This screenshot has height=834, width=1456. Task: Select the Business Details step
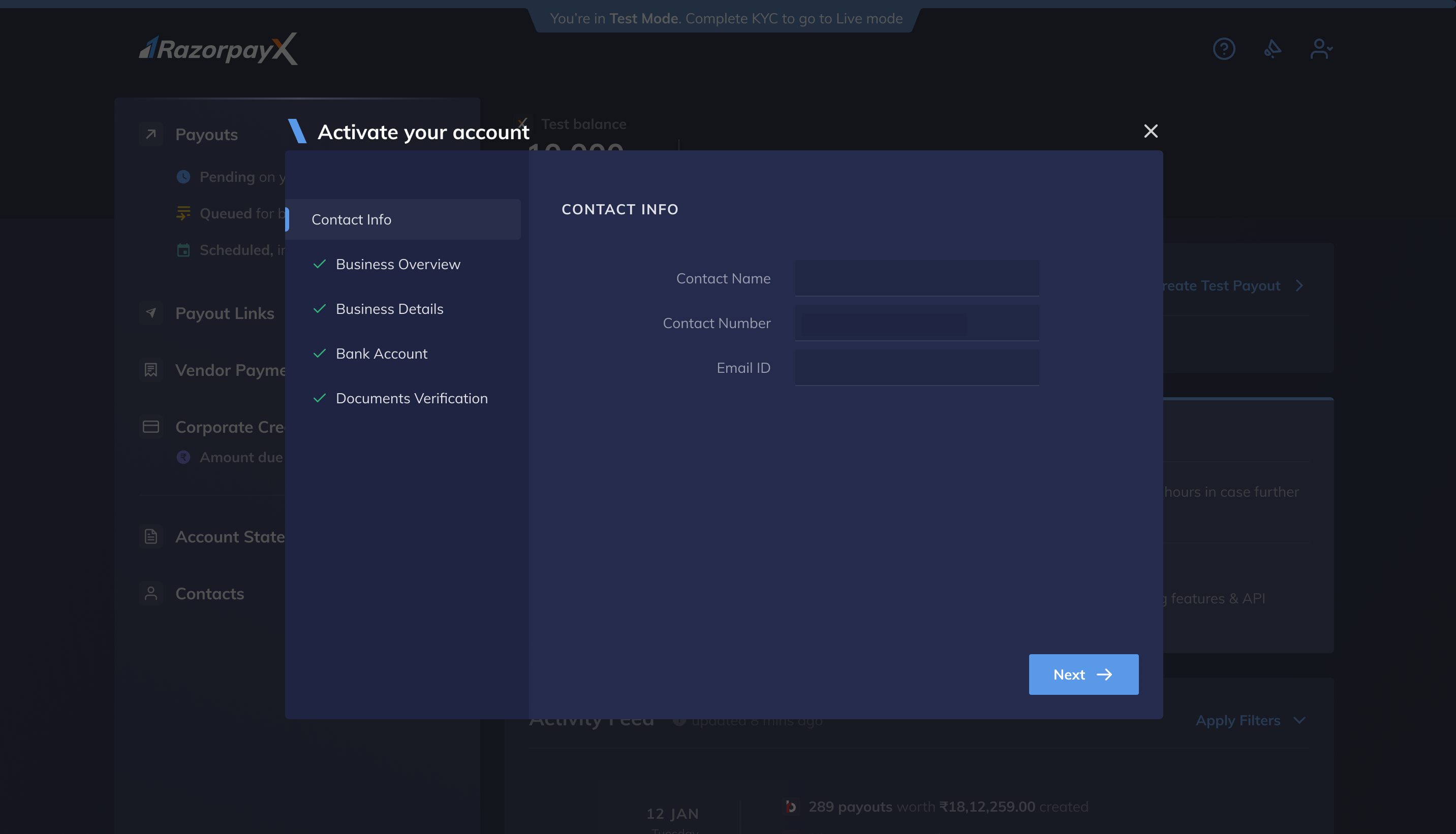coord(390,309)
